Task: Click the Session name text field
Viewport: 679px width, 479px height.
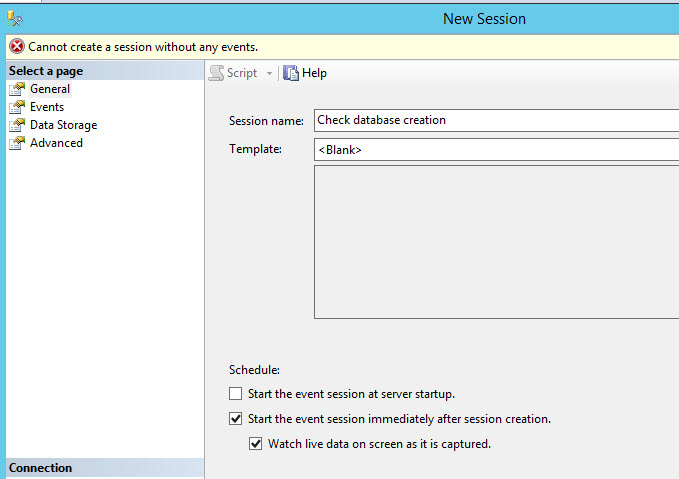Action: click(496, 120)
